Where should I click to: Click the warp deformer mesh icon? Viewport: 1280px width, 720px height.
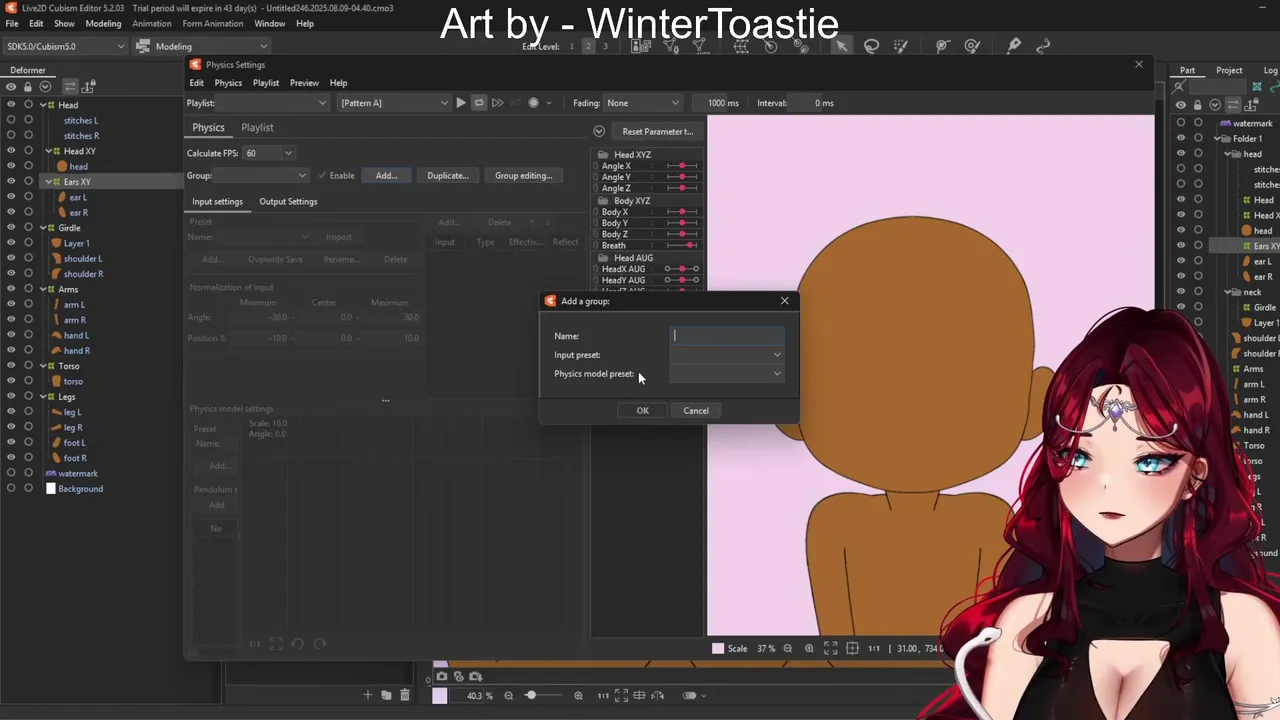[741, 46]
